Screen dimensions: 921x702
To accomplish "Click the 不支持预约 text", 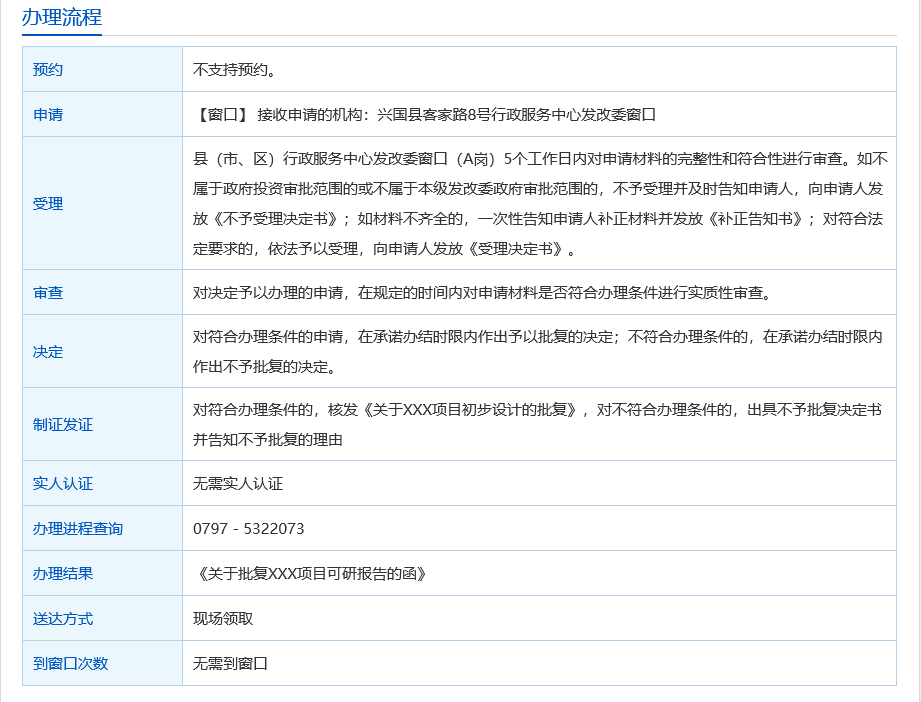I will (x=234, y=70).
